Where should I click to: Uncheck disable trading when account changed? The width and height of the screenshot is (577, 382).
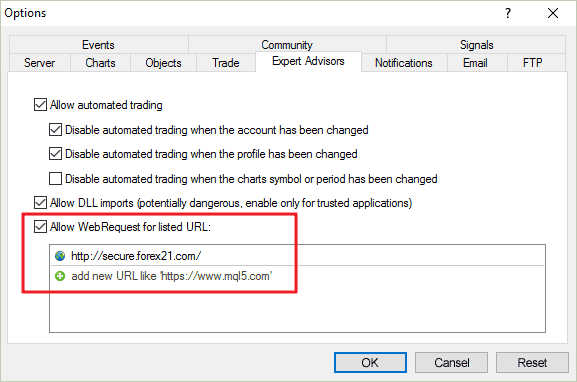[x=55, y=130]
